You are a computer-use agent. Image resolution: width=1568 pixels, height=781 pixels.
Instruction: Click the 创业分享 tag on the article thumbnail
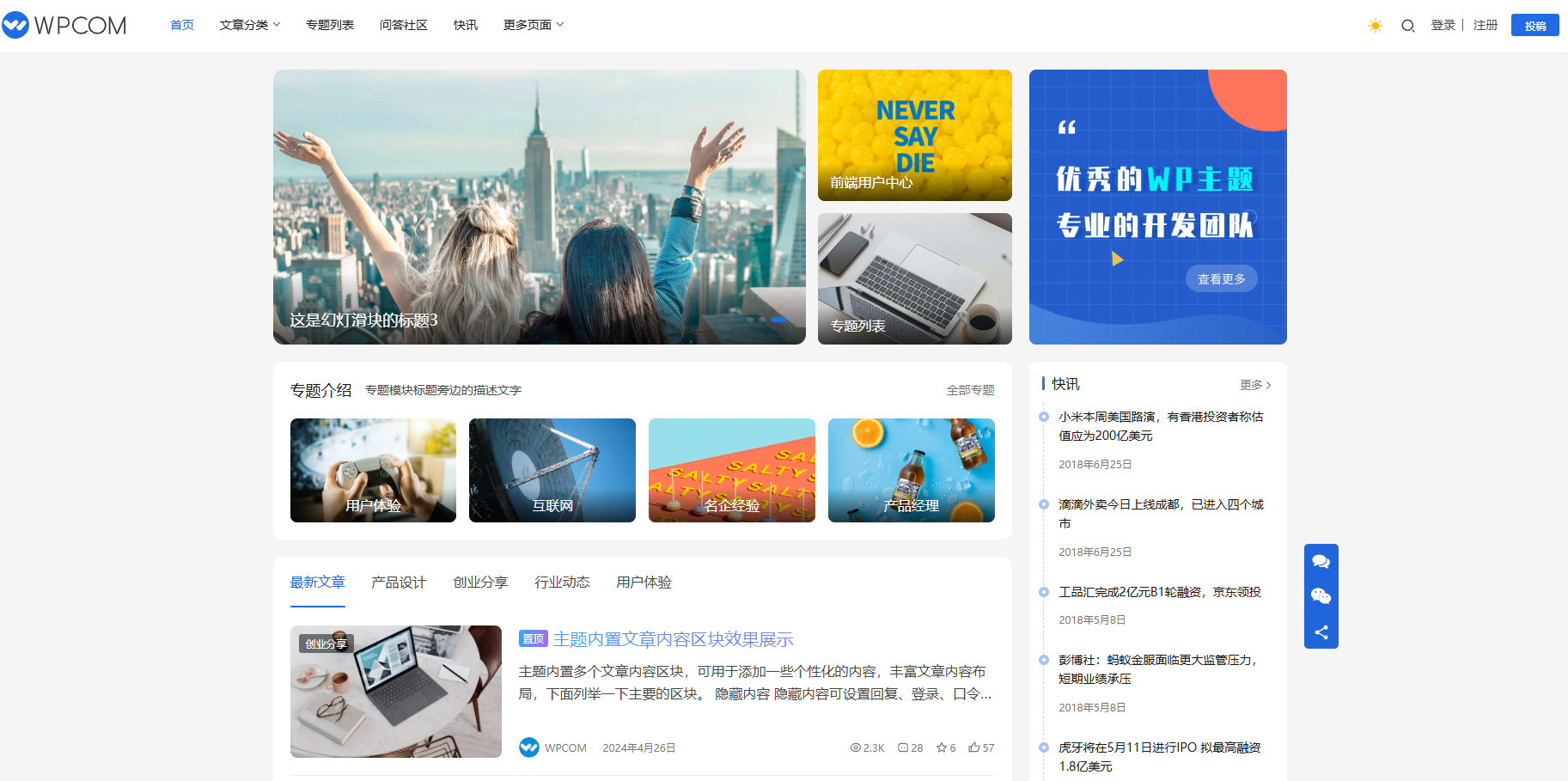[326, 644]
